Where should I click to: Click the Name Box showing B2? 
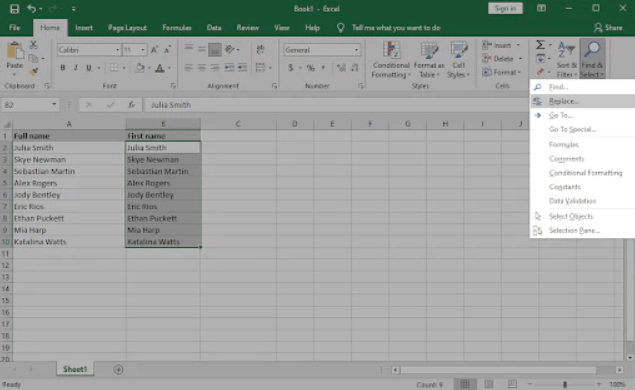pyautogui.click(x=30, y=105)
